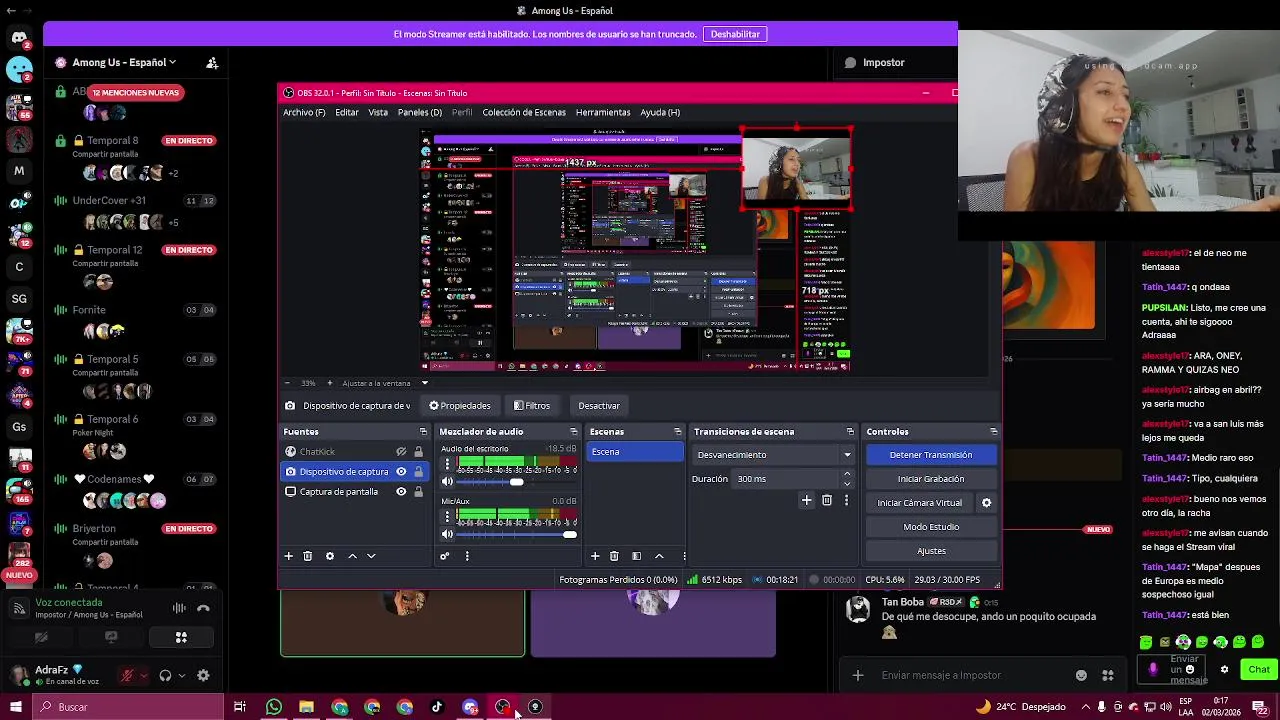Open preview zoom Ajustar a la ventana dropdown
Screen dimensions: 1280x720
point(424,383)
